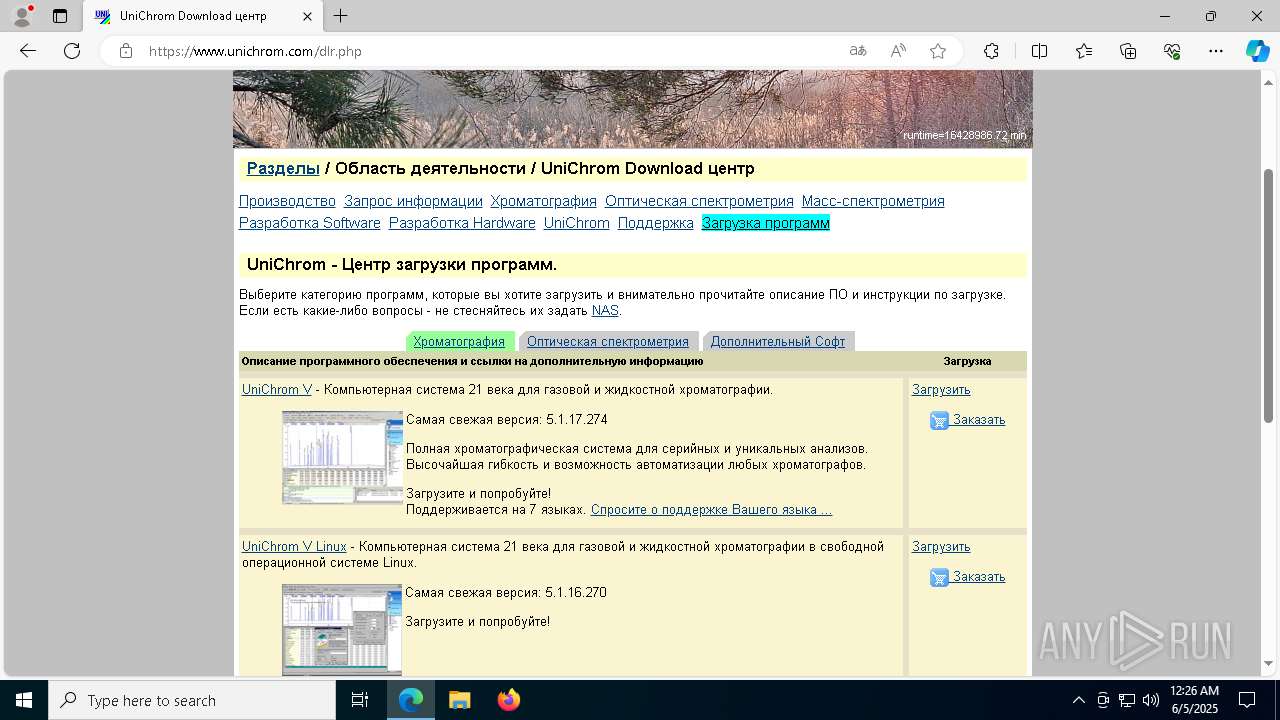
Task: Open Windows Start menu
Action: (24, 700)
